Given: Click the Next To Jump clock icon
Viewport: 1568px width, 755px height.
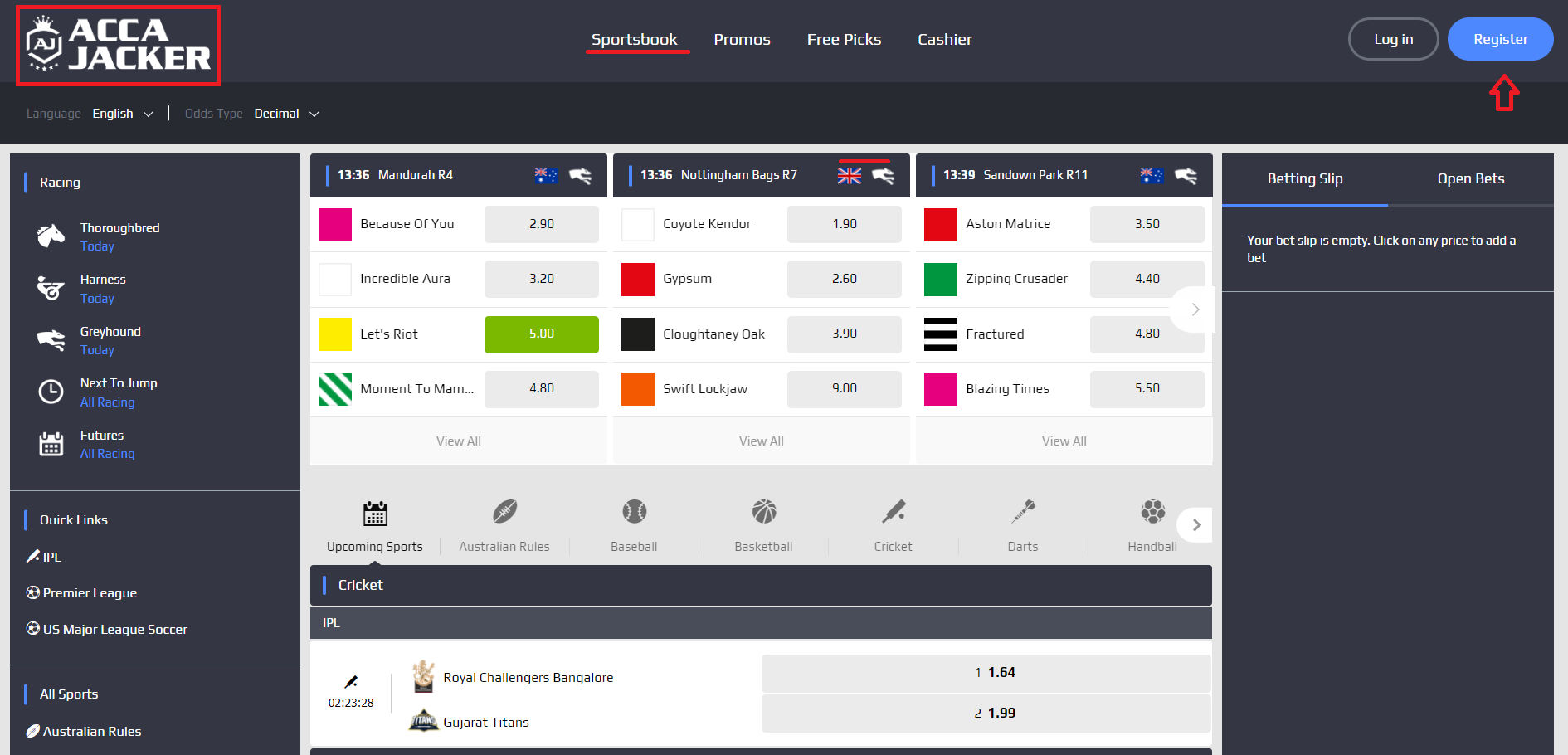Looking at the screenshot, I should 51,392.
